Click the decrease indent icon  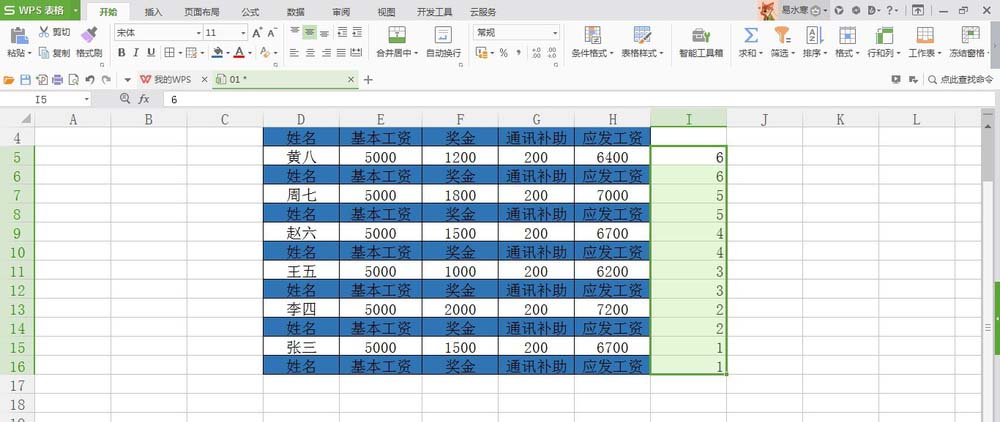(342, 32)
